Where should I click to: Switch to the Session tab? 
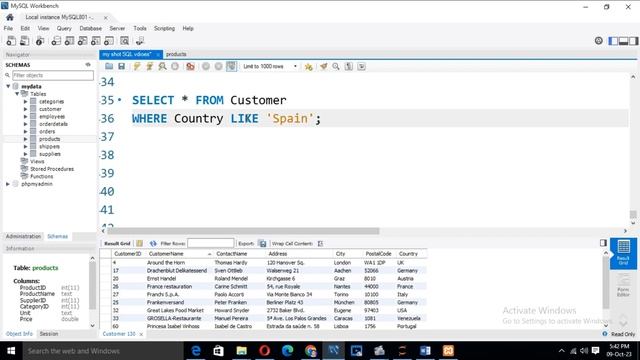point(49,334)
